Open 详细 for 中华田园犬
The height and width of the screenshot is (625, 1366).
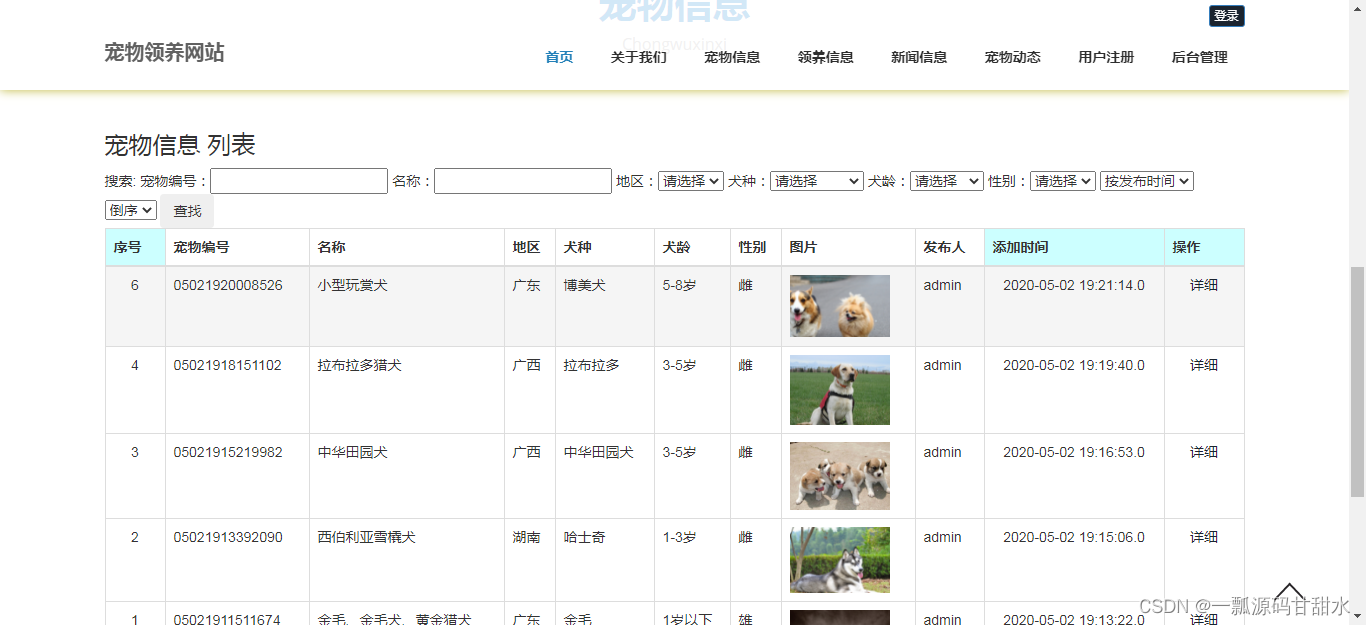pyautogui.click(x=1204, y=452)
